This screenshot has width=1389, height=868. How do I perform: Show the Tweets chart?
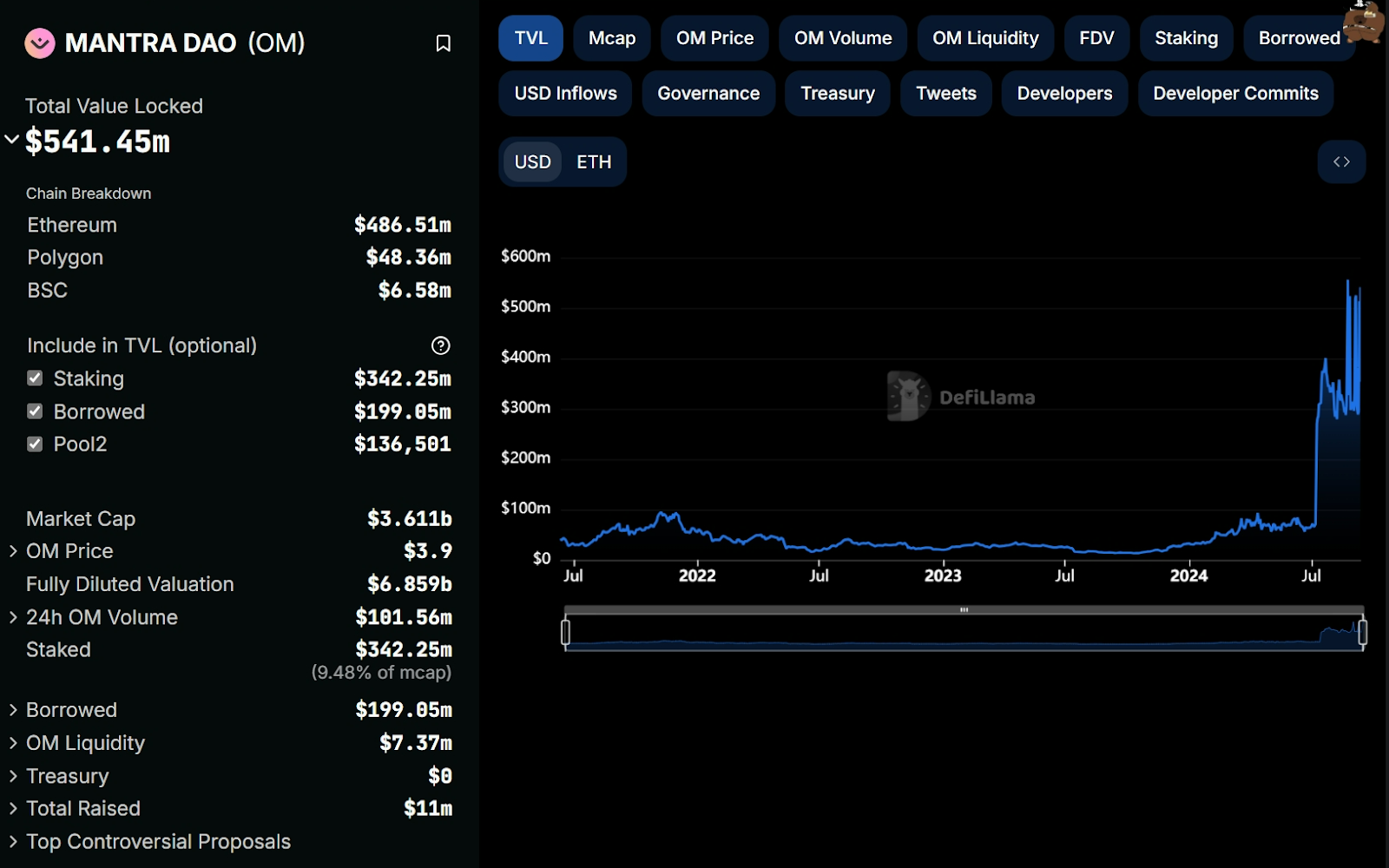(946, 94)
